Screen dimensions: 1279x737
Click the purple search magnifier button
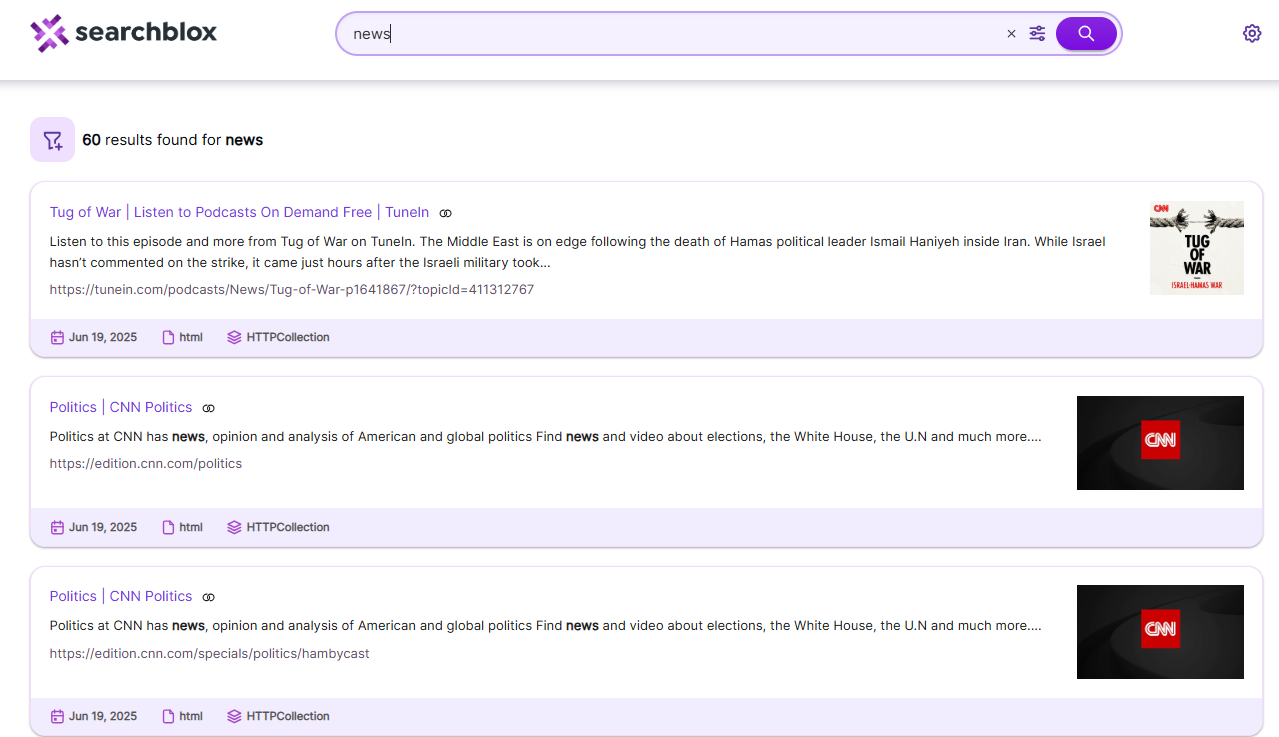1086,34
